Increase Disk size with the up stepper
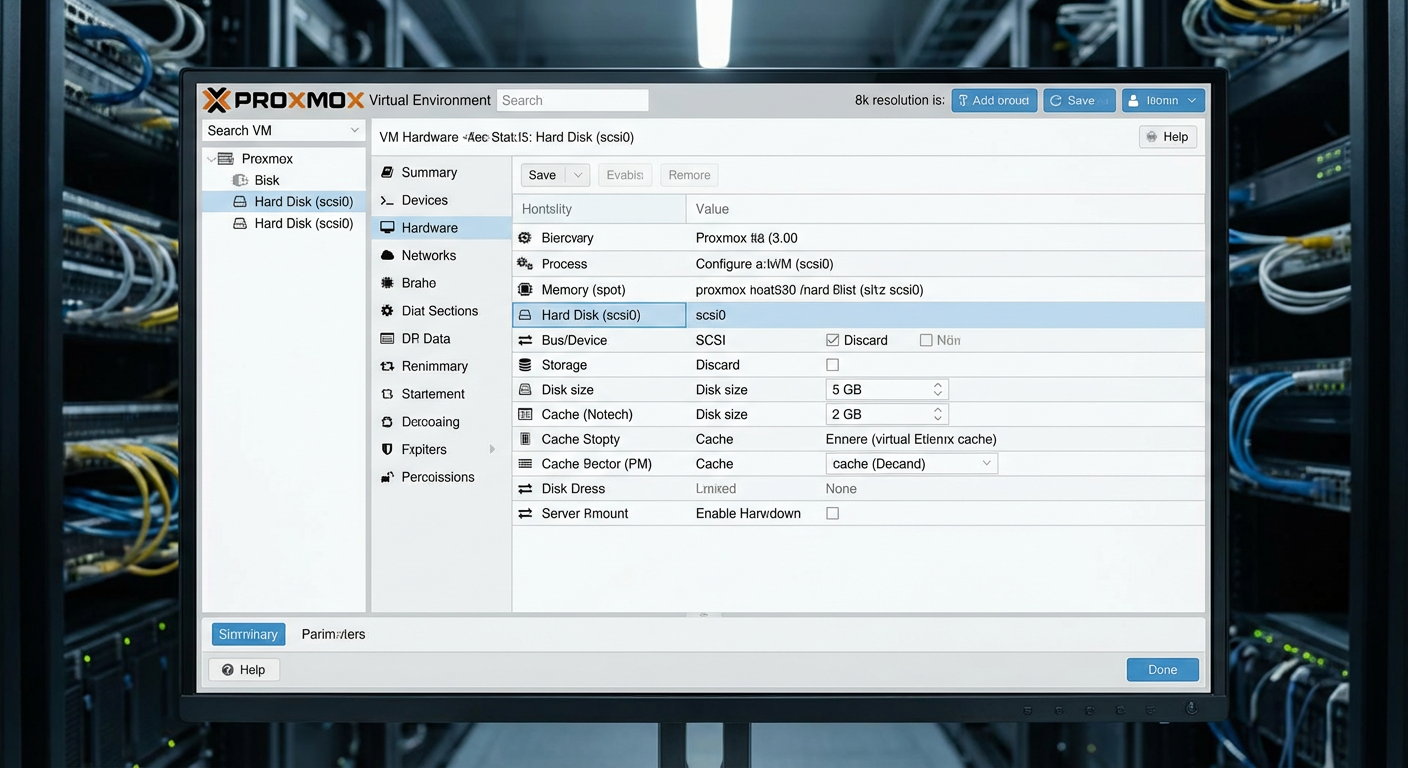Image resolution: width=1408 pixels, height=768 pixels. point(937,384)
